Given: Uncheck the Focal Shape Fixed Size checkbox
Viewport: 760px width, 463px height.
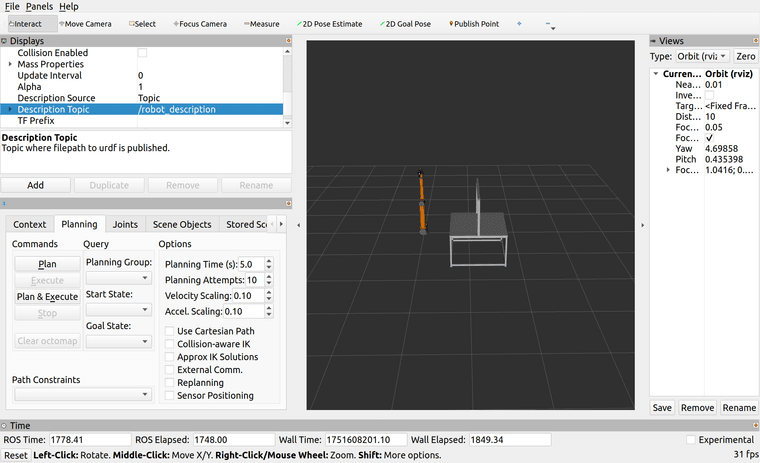Looking at the screenshot, I should (x=709, y=138).
